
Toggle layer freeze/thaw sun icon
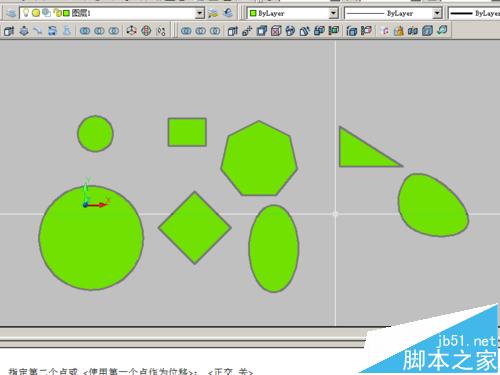click(36, 13)
